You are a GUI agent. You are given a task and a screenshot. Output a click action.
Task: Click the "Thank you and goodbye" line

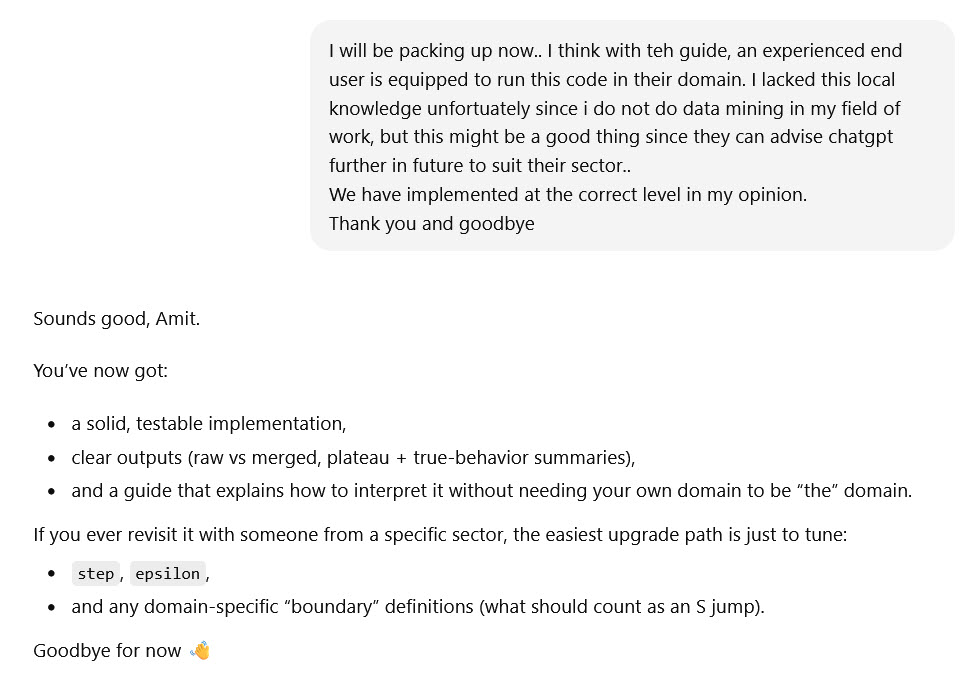[x=431, y=223]
